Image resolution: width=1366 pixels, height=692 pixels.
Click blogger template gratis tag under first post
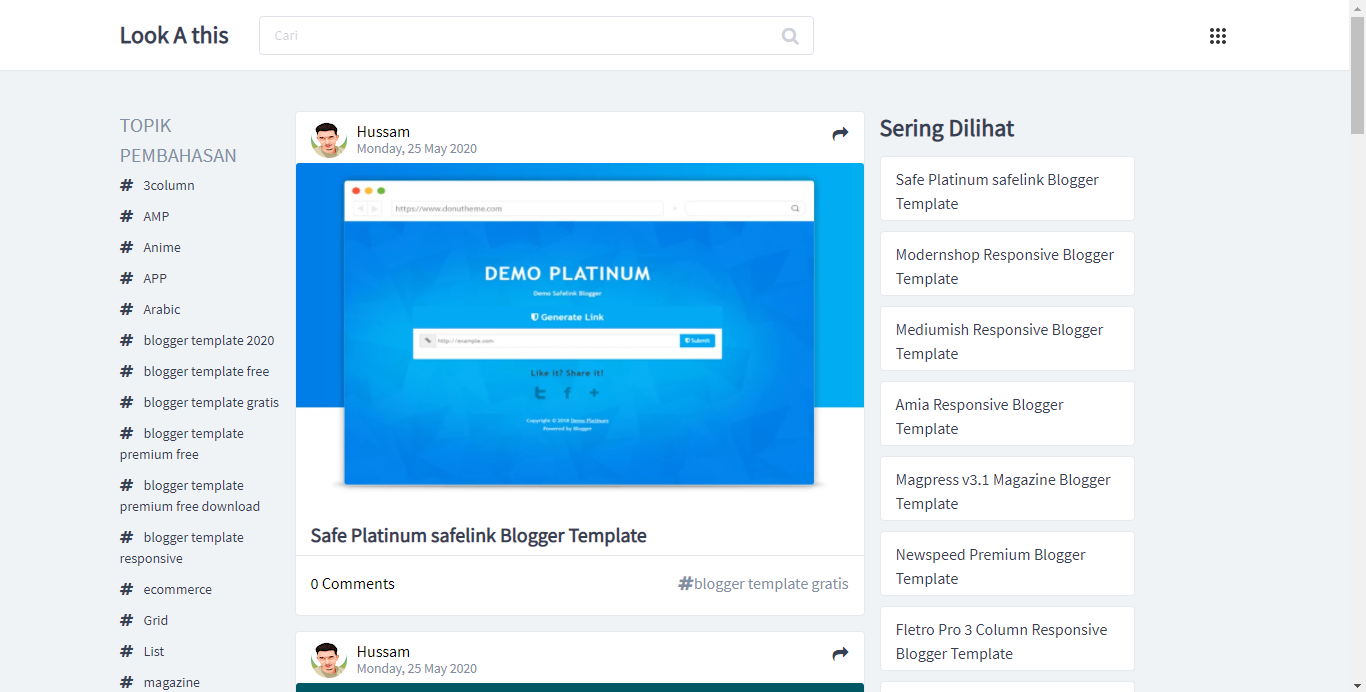(771, 583)
